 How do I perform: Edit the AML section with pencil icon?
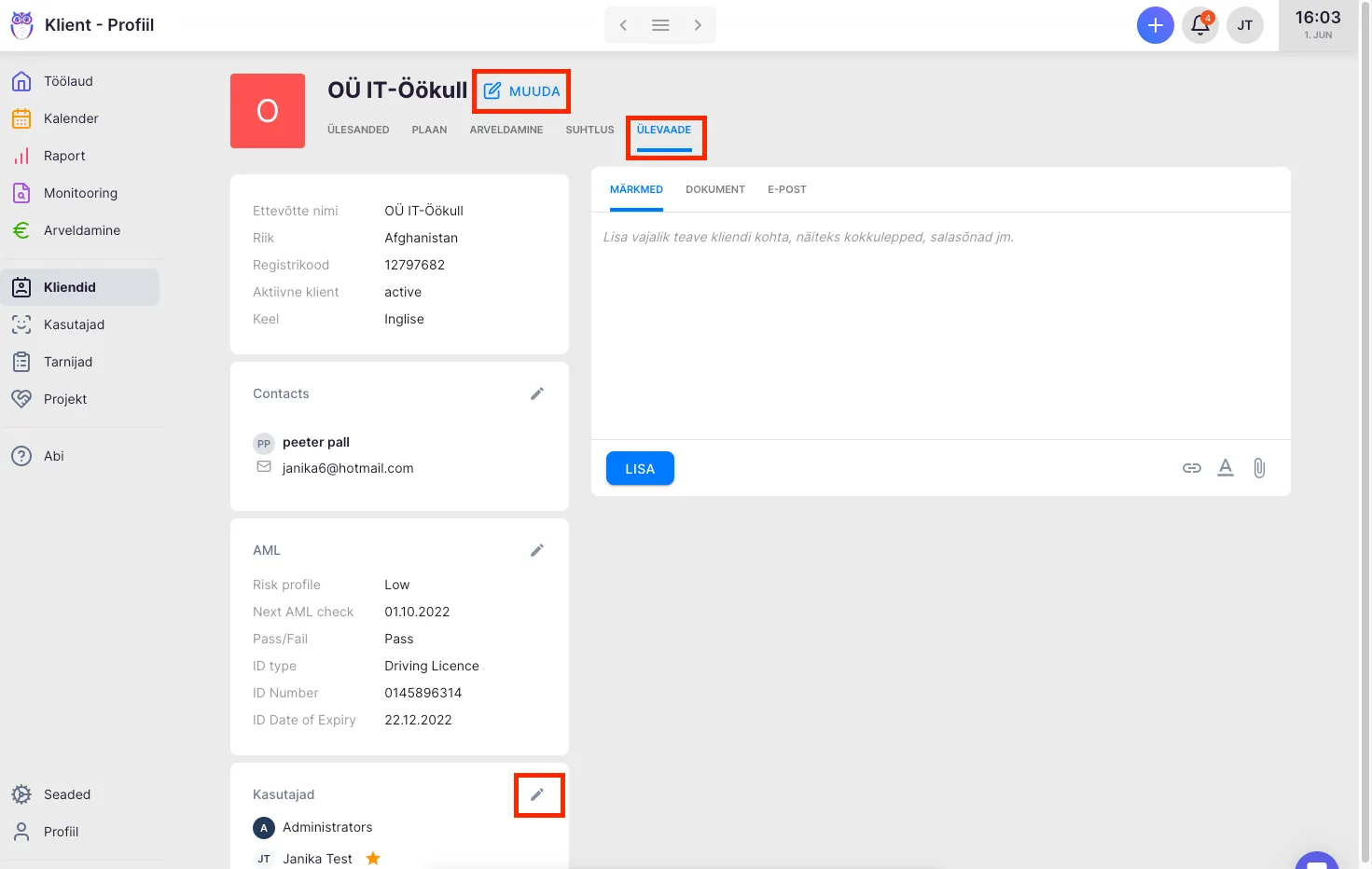pyautogui.click(x=536, y=550)
